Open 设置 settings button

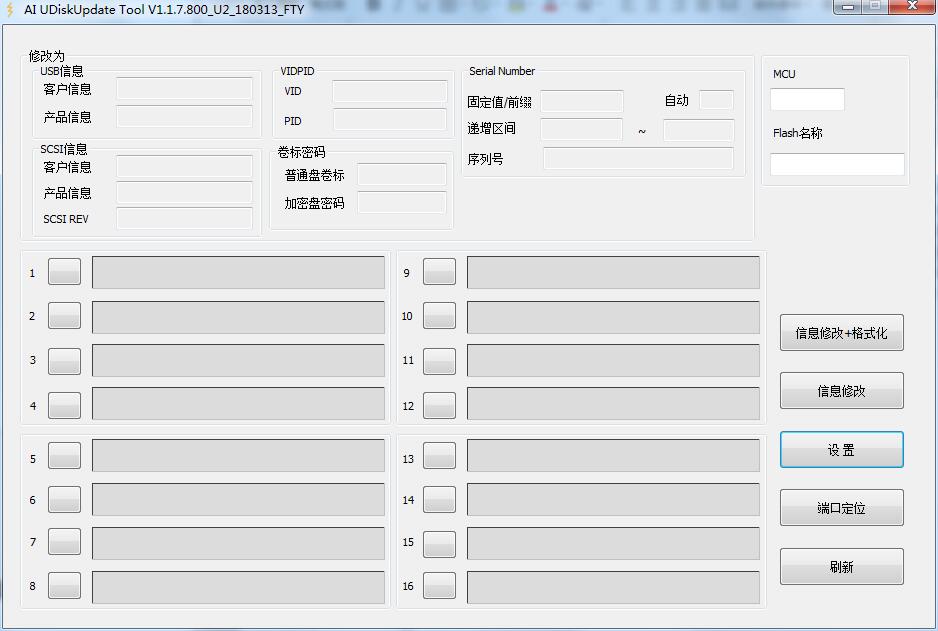coord(841,450)
